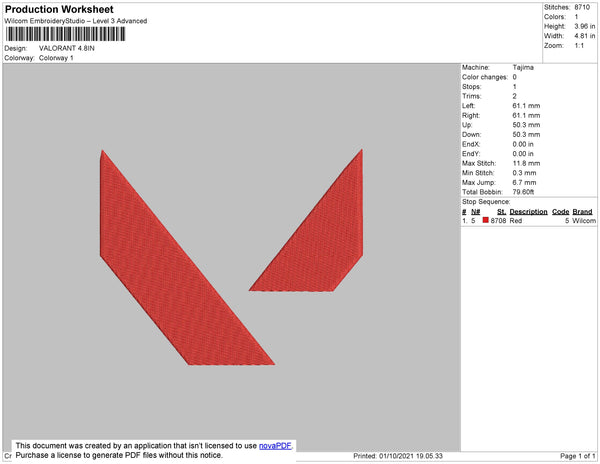
Task: Select the Total Bobbin value 79.60ft
Action: (523, 192)
